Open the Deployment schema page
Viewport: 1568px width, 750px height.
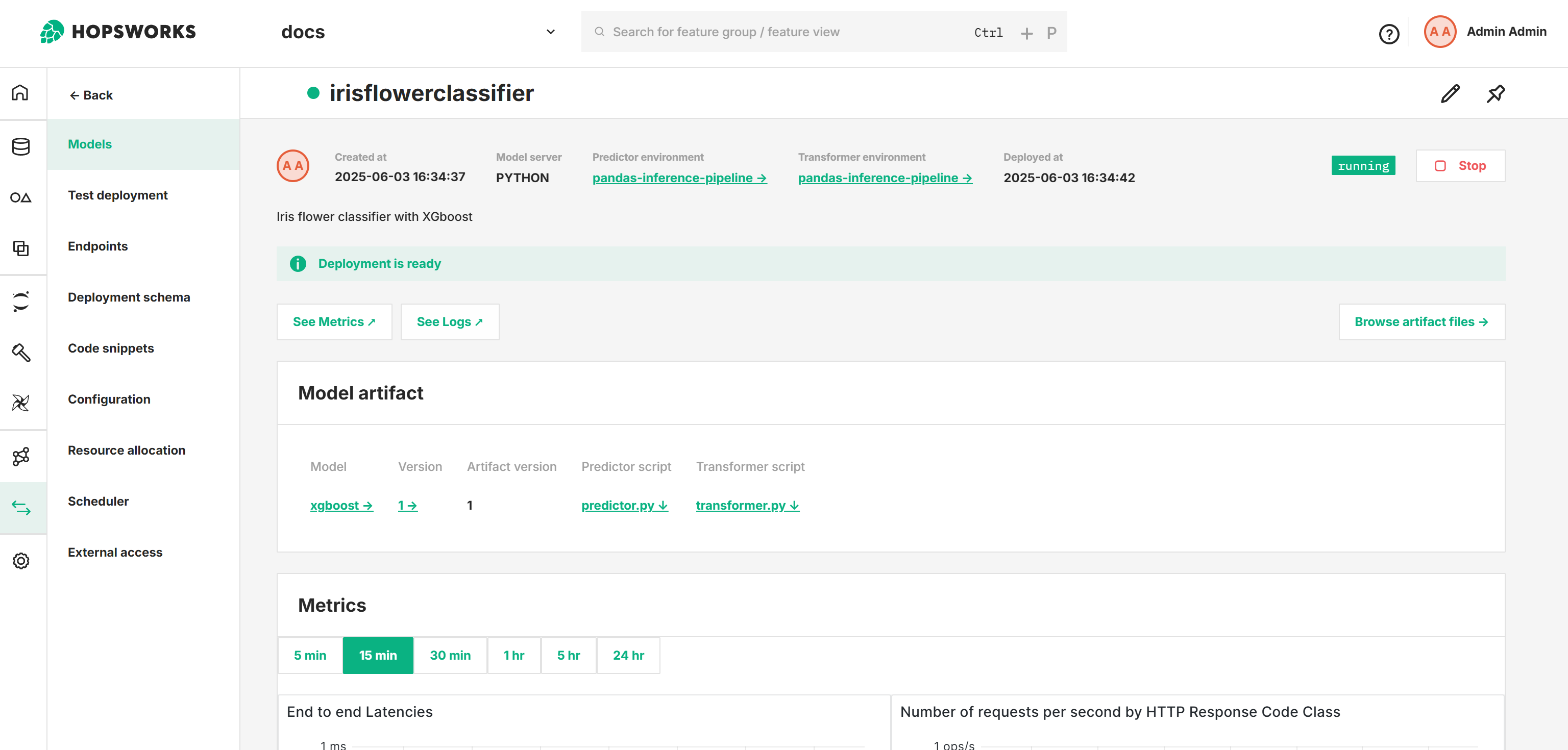[129, 297]
